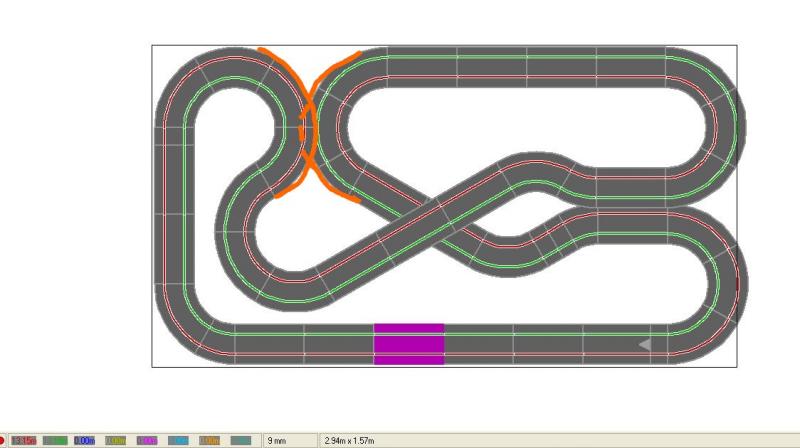
Task: Select the magenta lane indicator in status bar
Action: (147, 440)
